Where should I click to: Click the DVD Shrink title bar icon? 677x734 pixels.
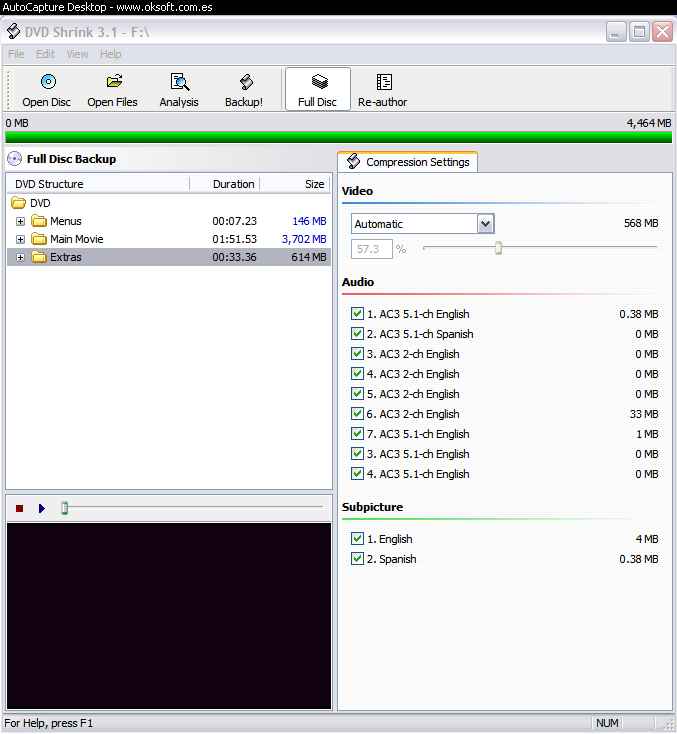[x=13, y=31]
